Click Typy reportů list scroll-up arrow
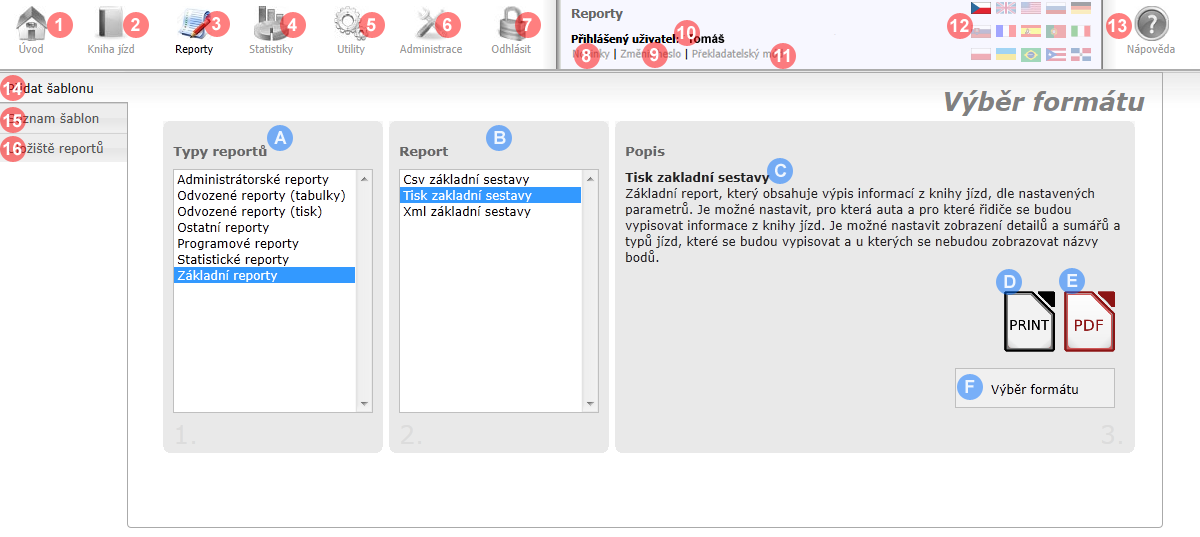Image resolution: width=1200 pixels, height=537 pixels. click(x=364, y=178)
